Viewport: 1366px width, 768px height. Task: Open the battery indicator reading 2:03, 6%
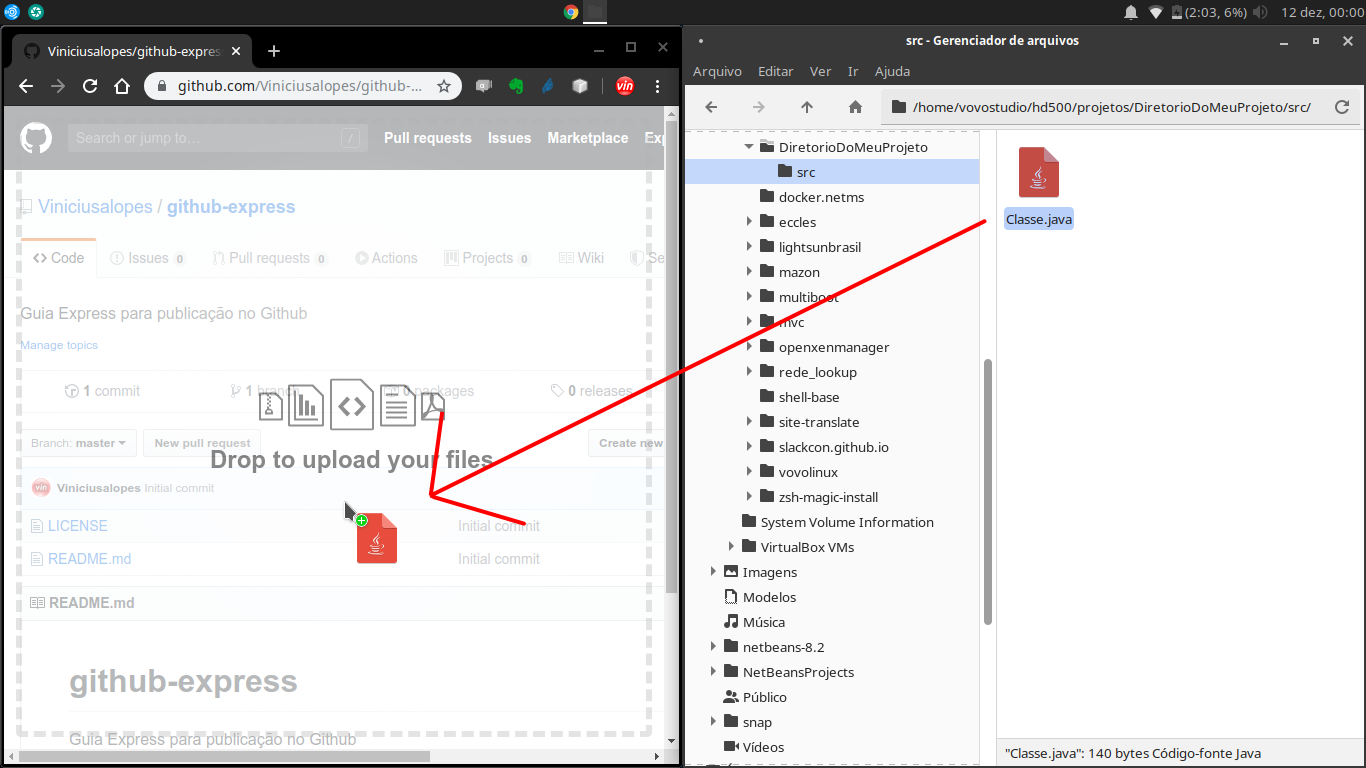point(1208,12)
